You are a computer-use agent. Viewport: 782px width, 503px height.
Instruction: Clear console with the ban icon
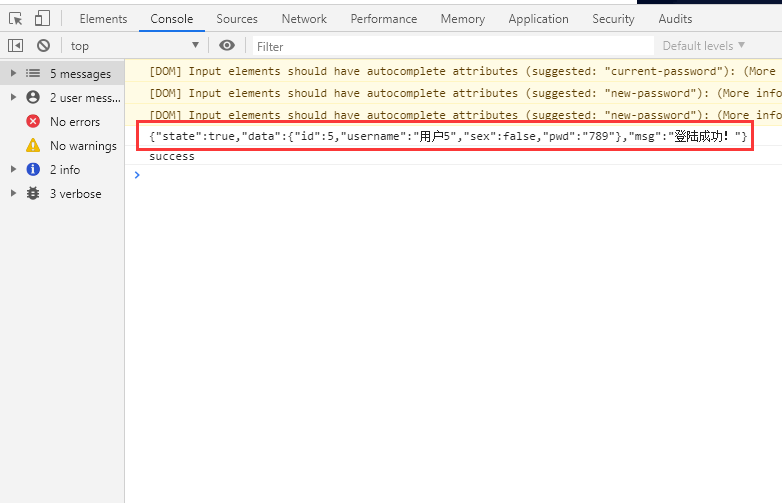pyautogui.click(x=43, y=46)
